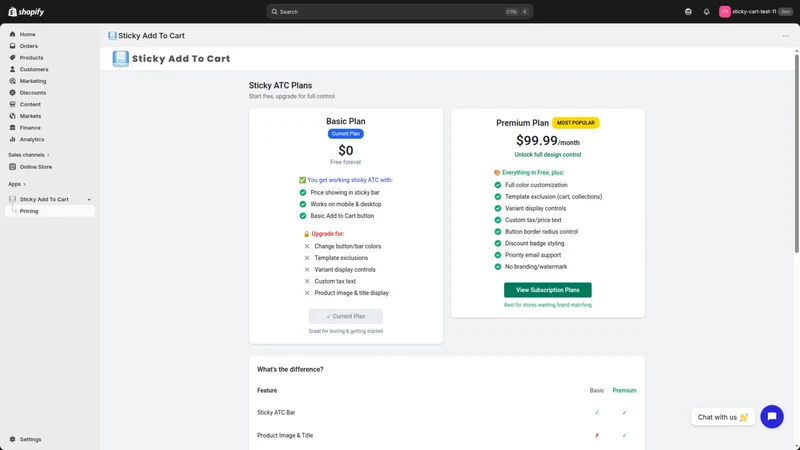Click the $99.99/month price
This screenshot has height=450, width=800.
tap(547, 140)
